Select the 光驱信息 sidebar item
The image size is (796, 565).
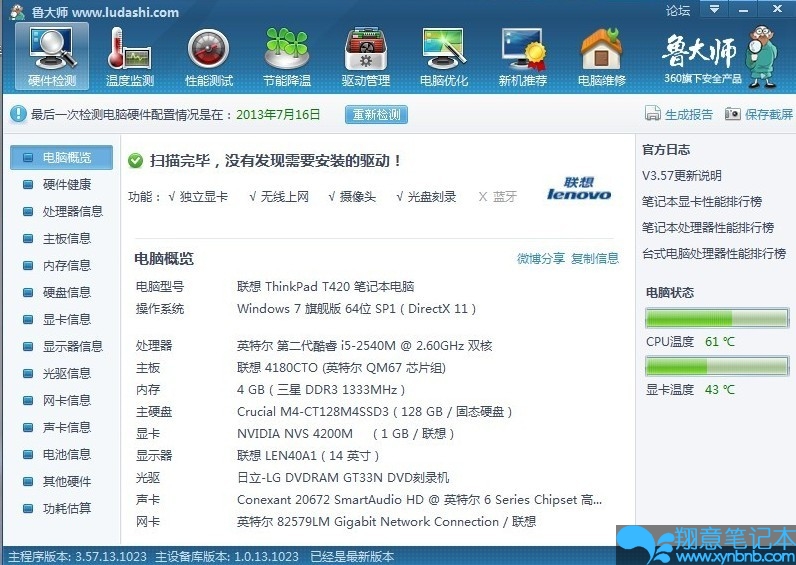click(61, 373)
